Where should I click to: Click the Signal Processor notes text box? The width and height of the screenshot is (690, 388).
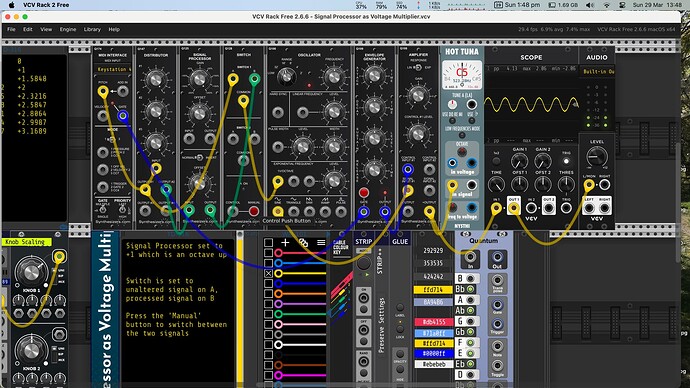[x=178, y=312]
